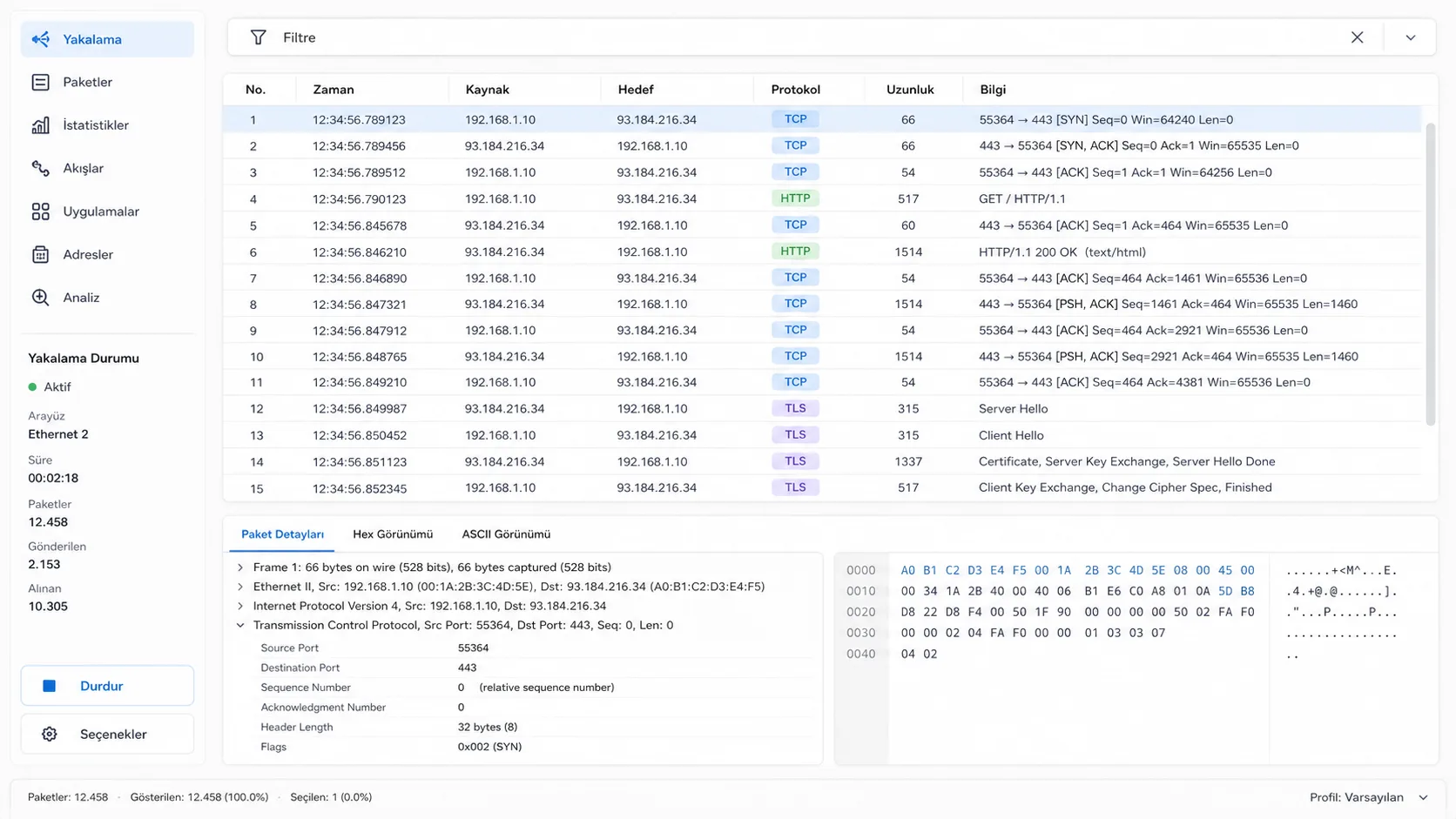Open the Profil: Varsayılan dropdown
Viewport: 1456px width, 819px height.
(x=1368, y=797)
